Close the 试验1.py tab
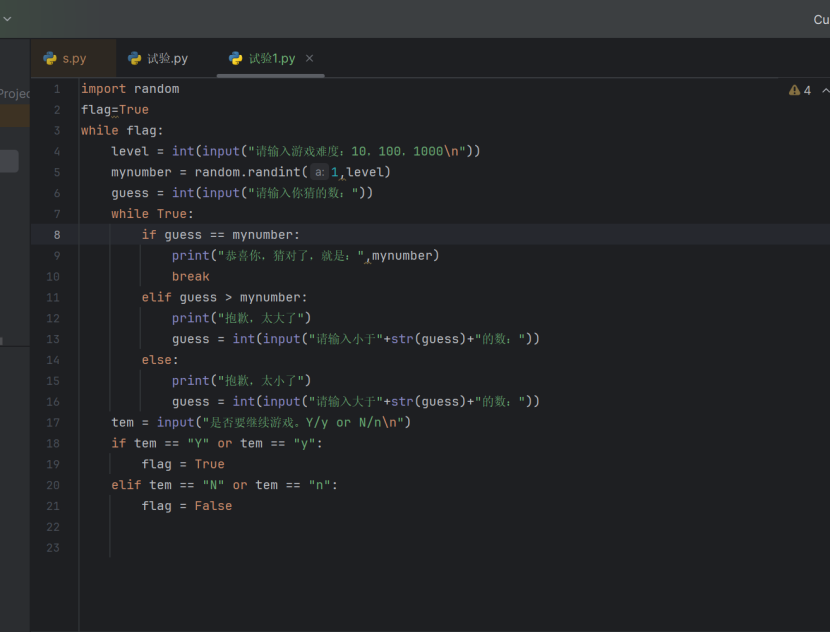The height and width of the screenshot is (632, 831). coord(309,58)
